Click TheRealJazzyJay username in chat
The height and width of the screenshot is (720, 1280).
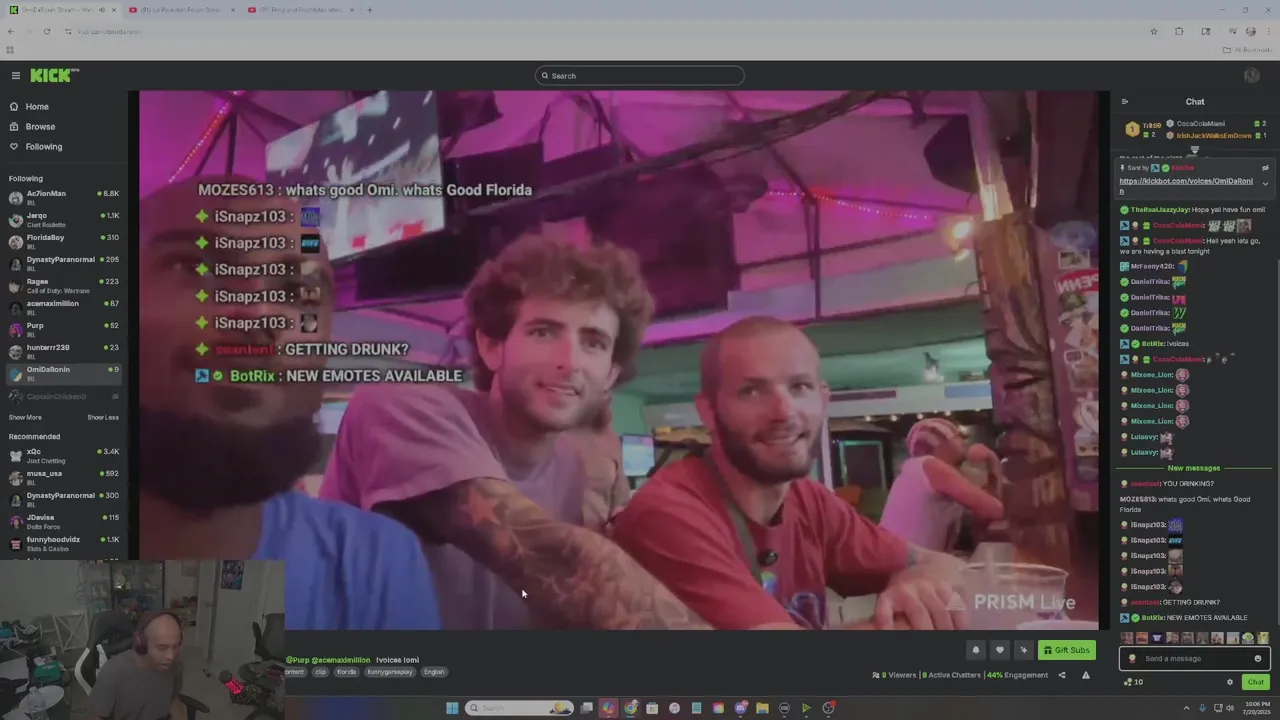coord(1160,210)
